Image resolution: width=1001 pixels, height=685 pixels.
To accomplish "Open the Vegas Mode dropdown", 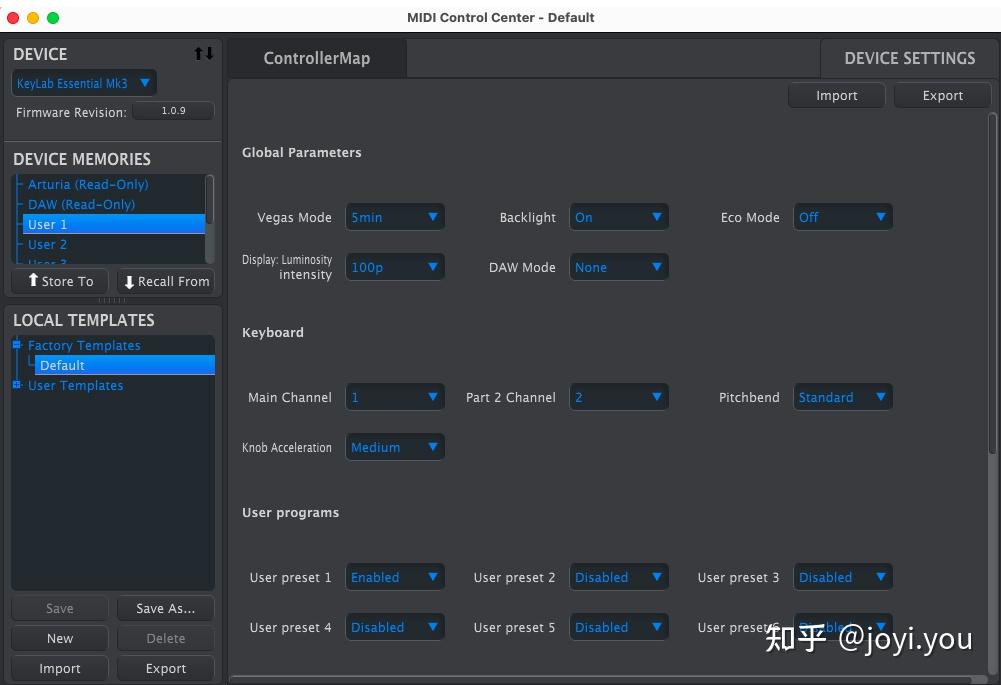I will point(395,217).
